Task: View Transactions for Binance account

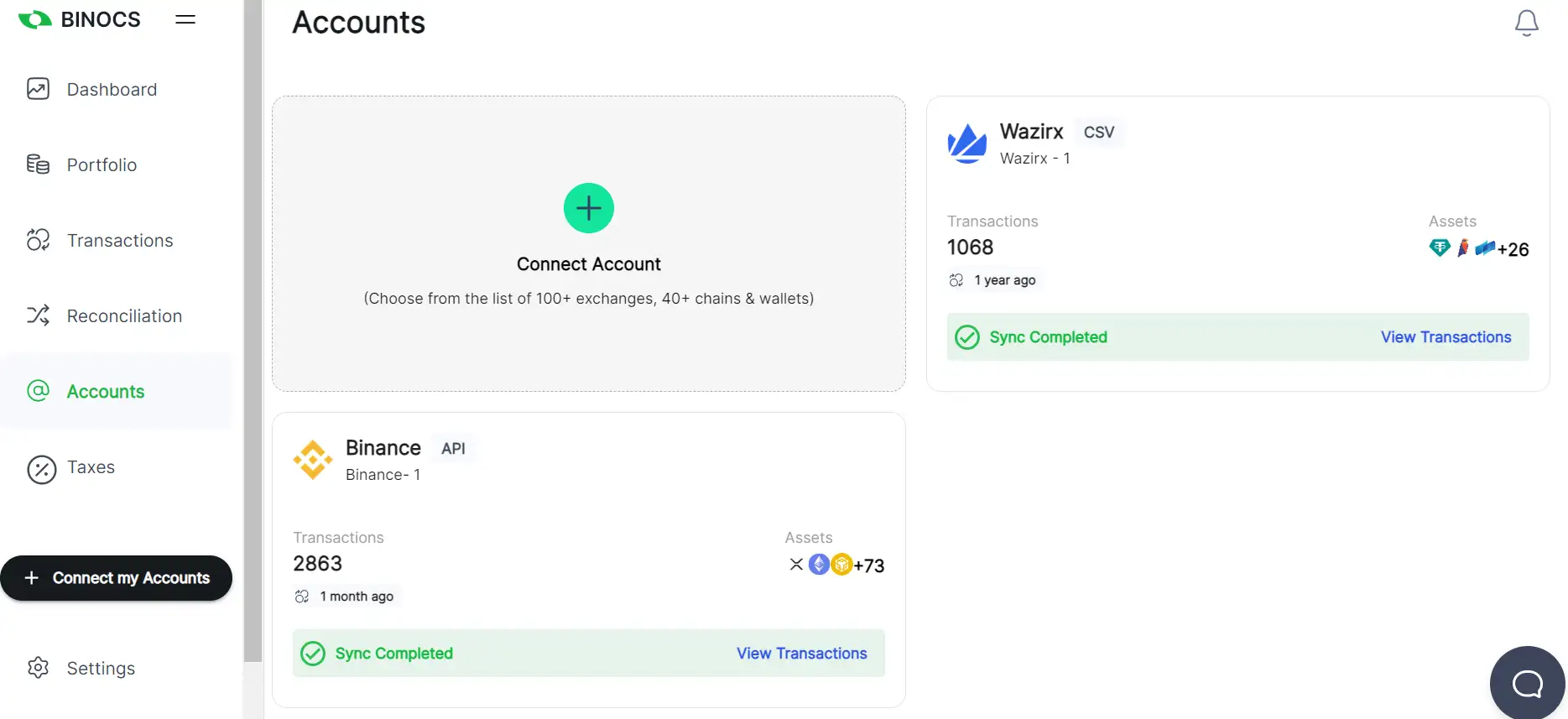Action: [x=801, y=654]
